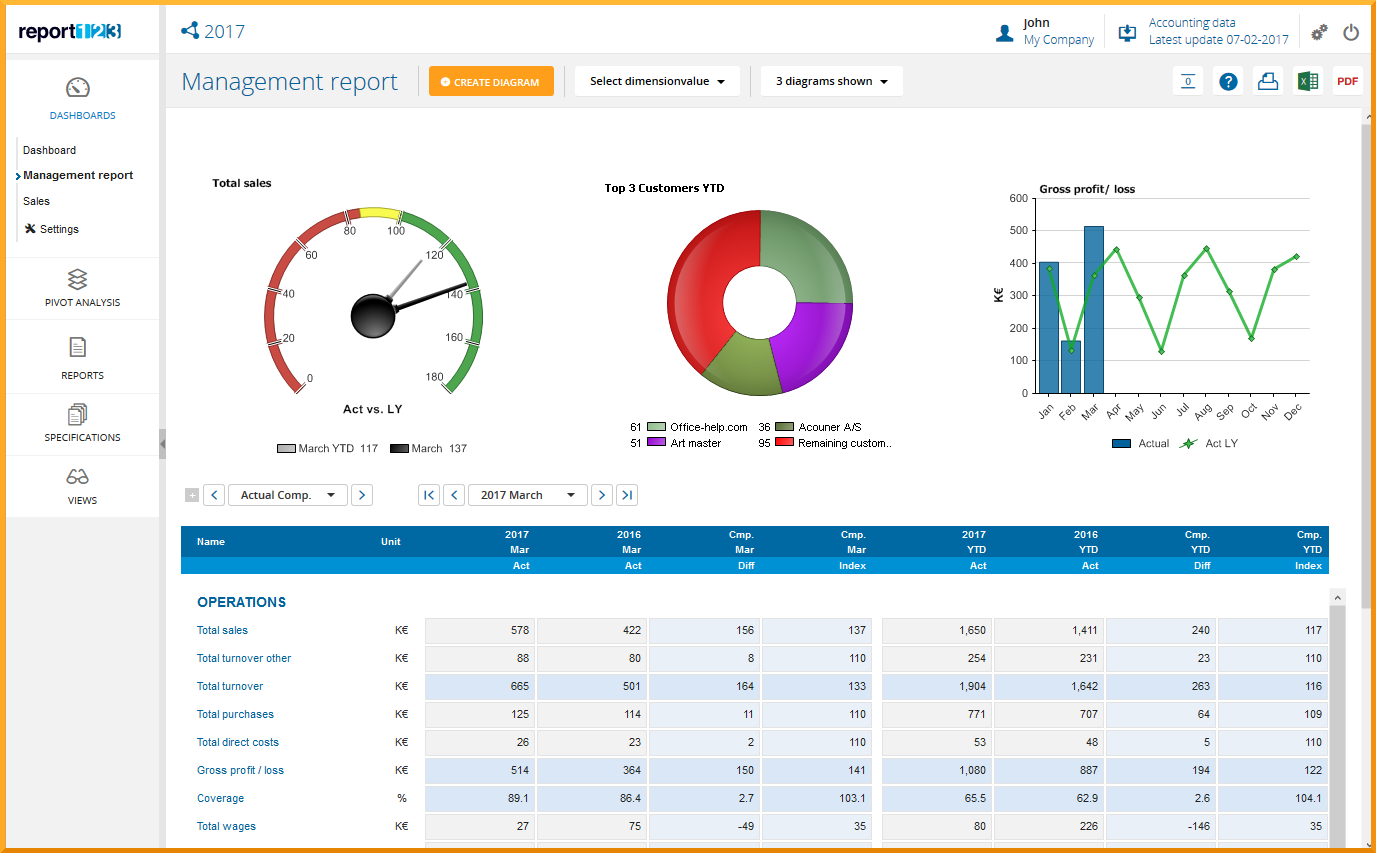
Task: Toggle the Actual legend series
Action: (1122, 443)
